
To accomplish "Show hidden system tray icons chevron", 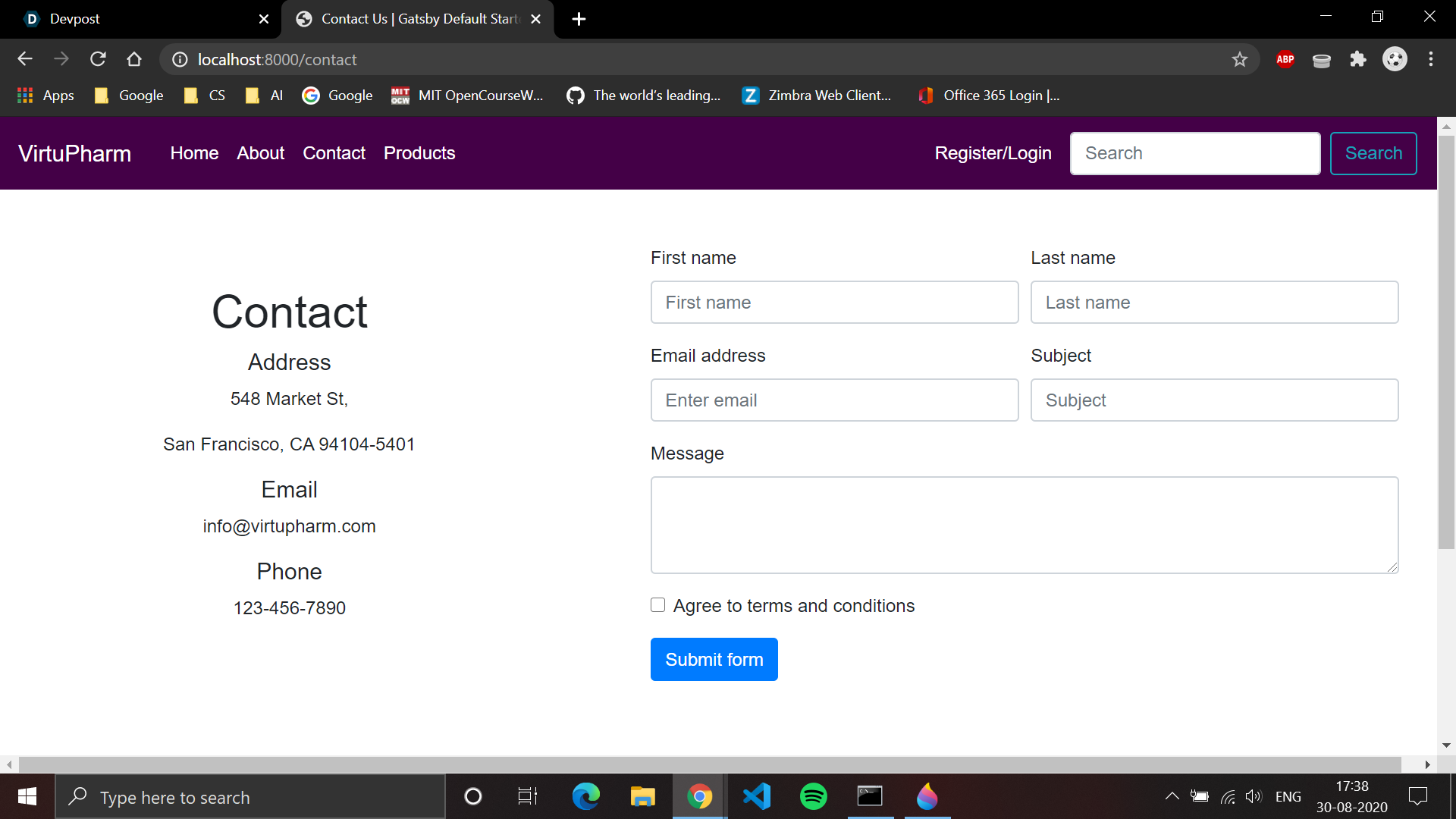I will 1172,796.
